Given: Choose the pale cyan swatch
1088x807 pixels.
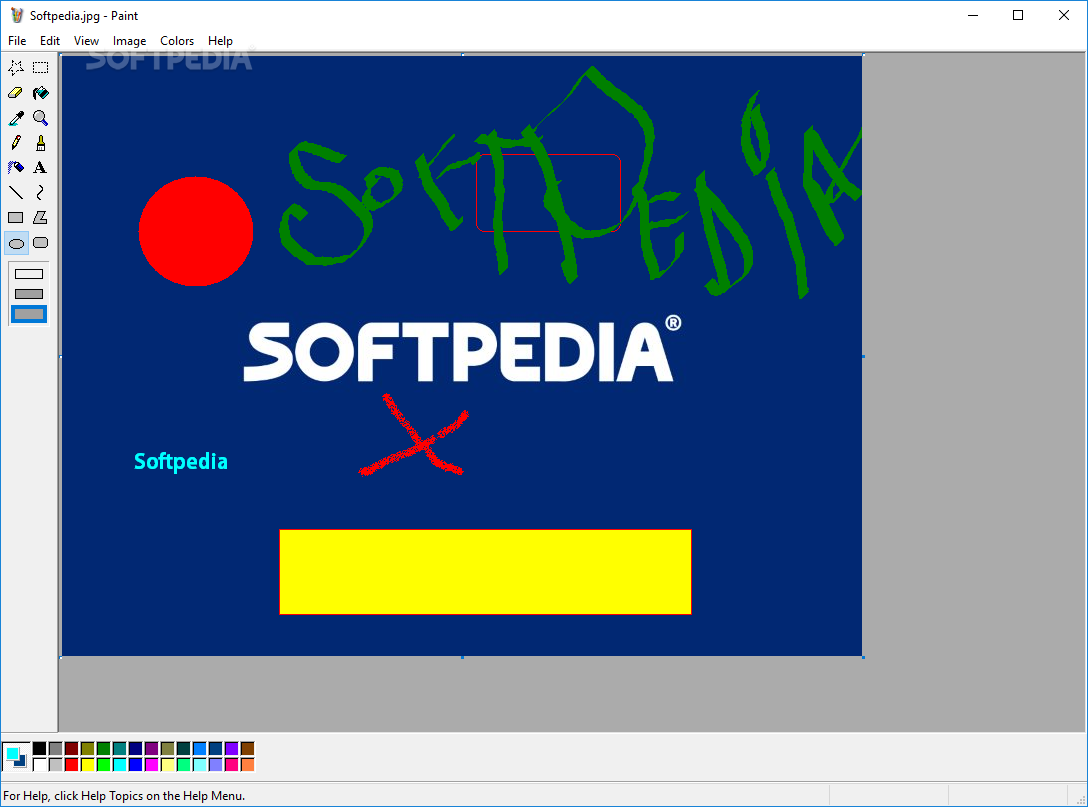Looking at the screenshot, I should (x=199, y=764).
